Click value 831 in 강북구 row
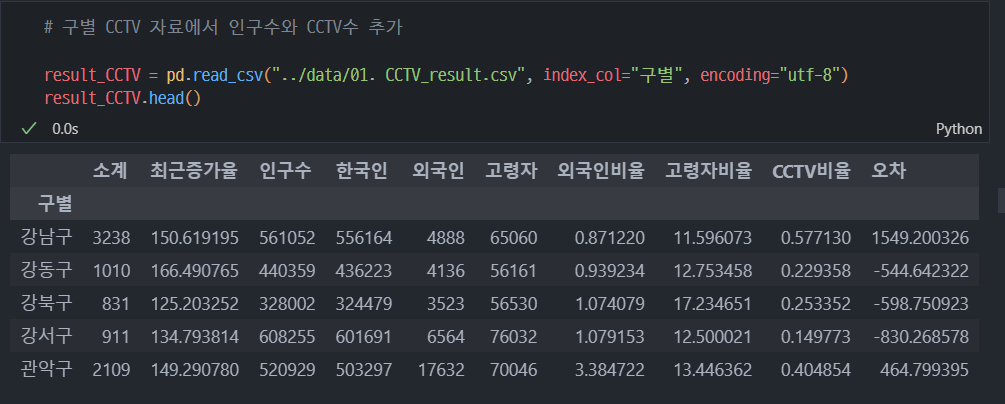The width and height of the screenshot is (1005, 404). pyautogui.click(x=116, y=304)
